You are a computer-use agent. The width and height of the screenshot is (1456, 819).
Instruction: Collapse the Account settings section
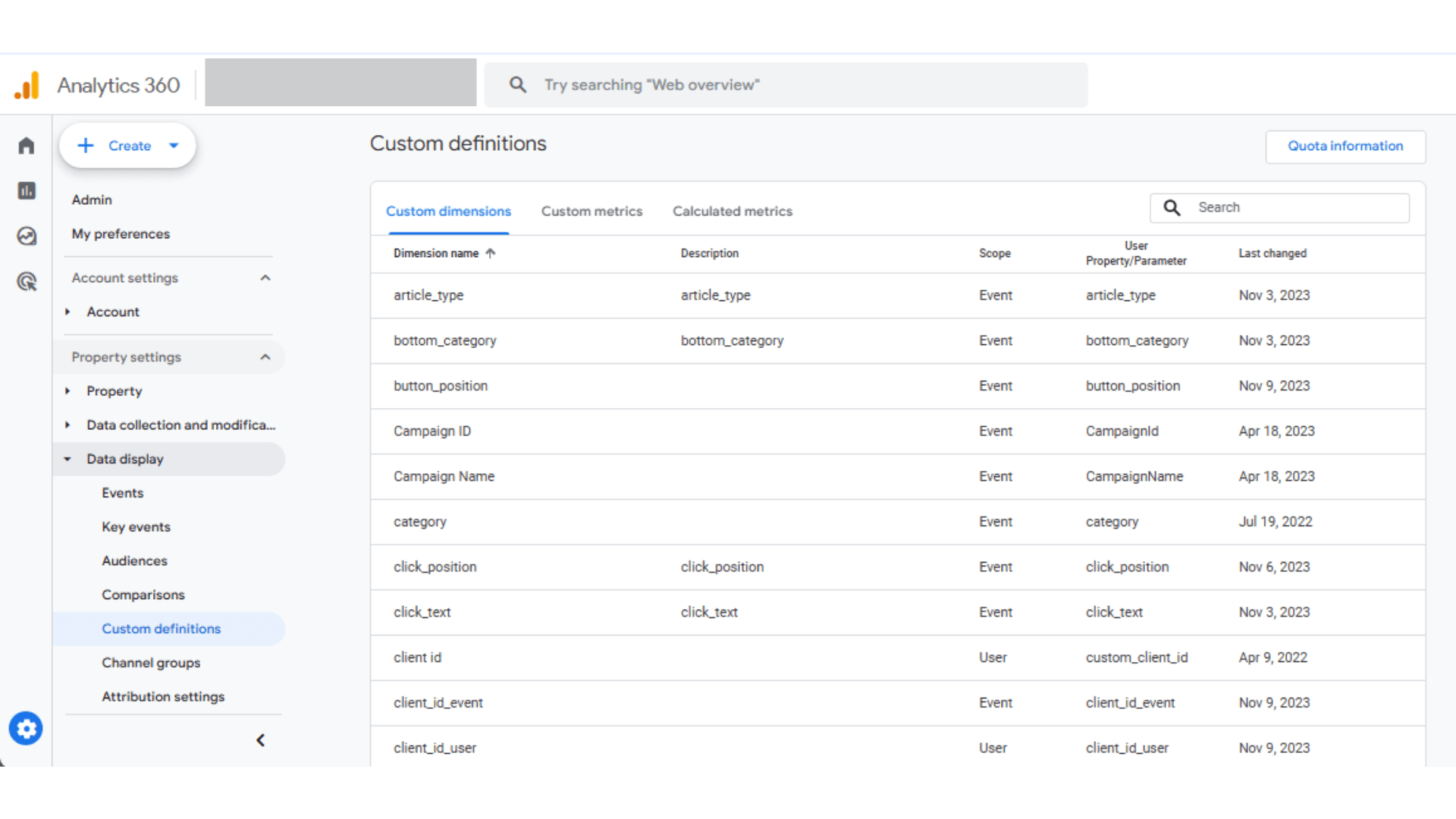pos(265,278)
